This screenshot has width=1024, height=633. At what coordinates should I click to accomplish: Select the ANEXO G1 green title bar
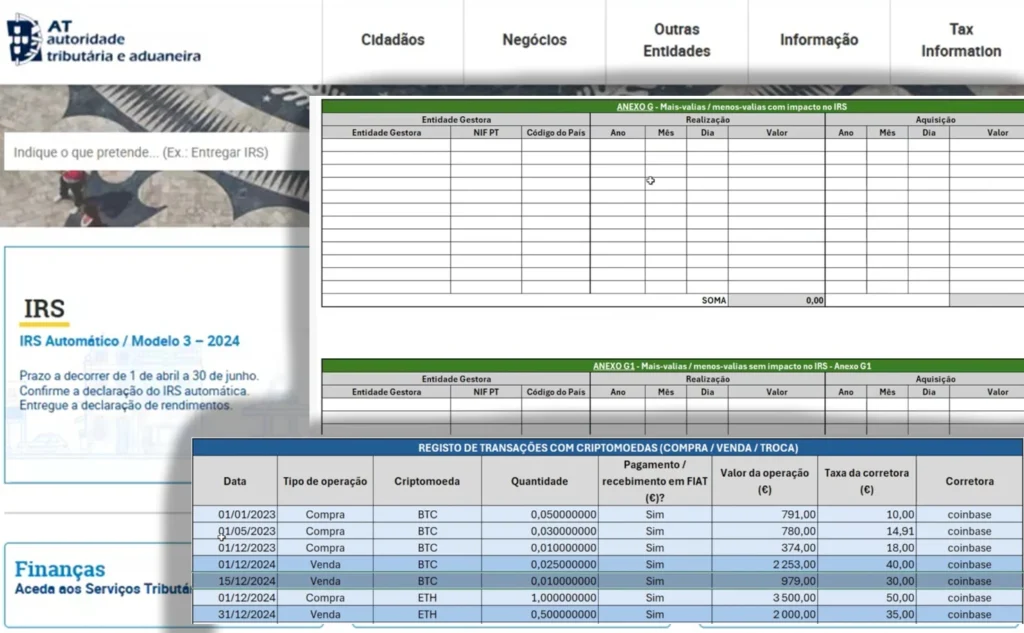coord(672,366)
